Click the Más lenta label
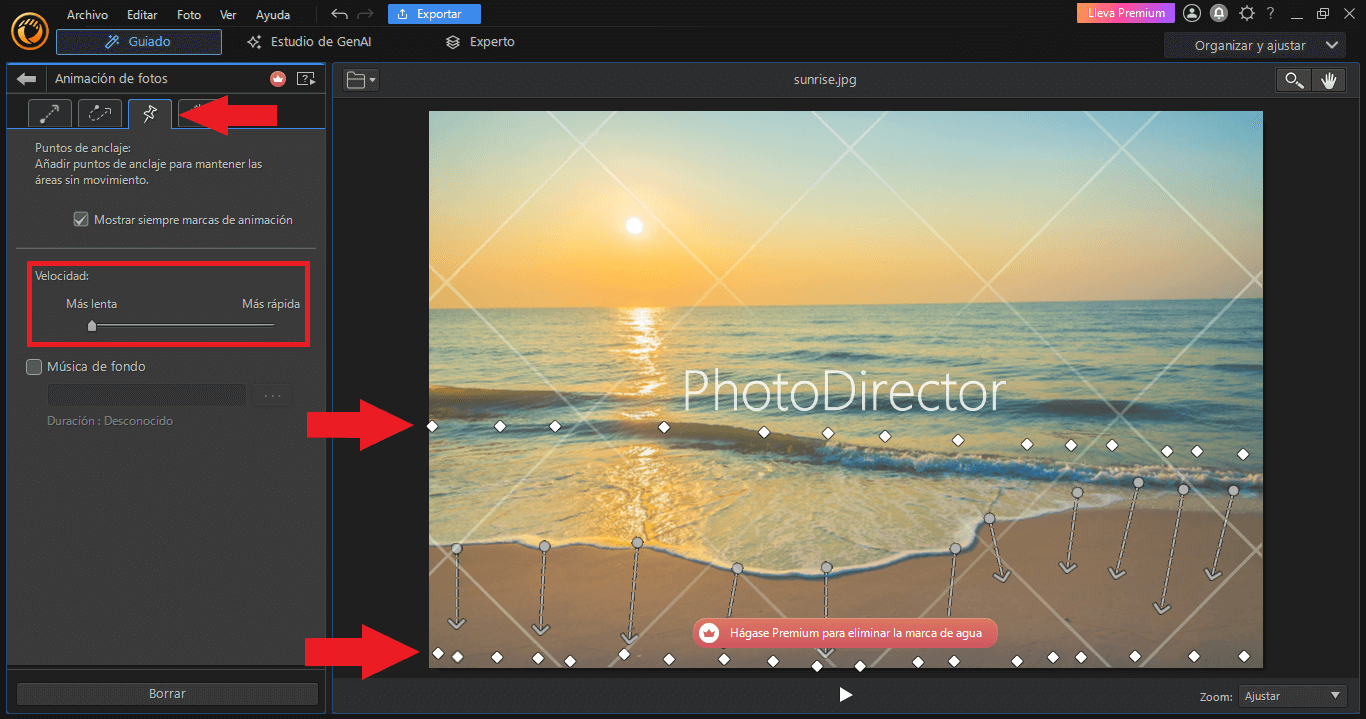 click(x=92, y=304)
